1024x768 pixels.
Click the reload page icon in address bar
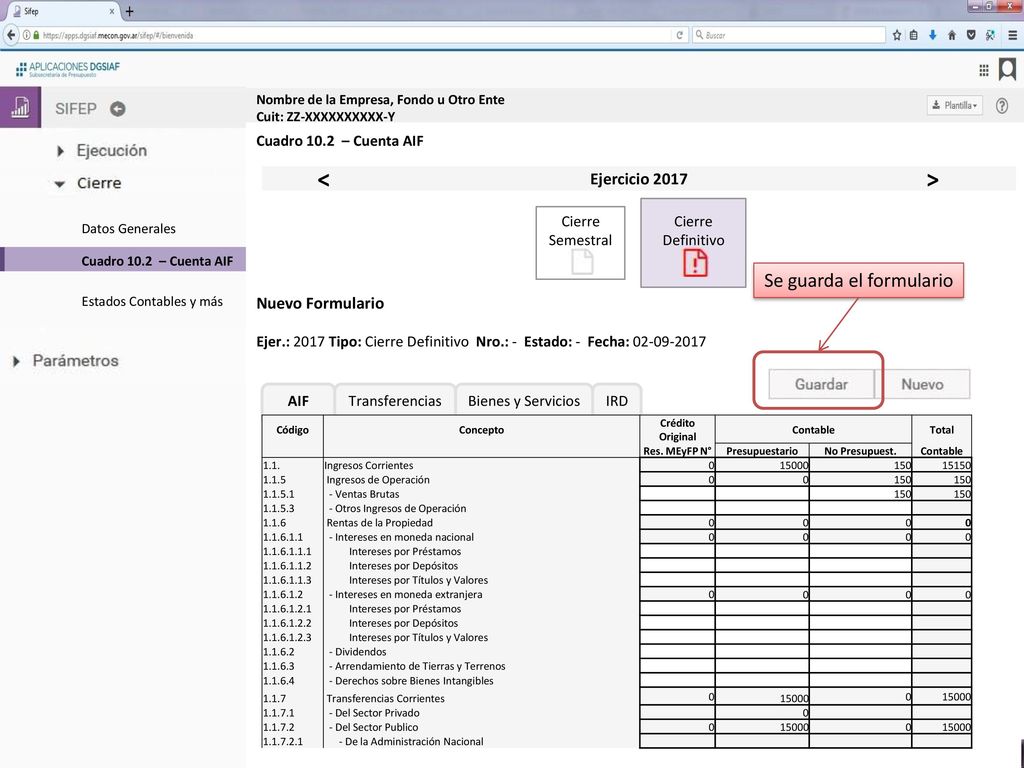679,35
